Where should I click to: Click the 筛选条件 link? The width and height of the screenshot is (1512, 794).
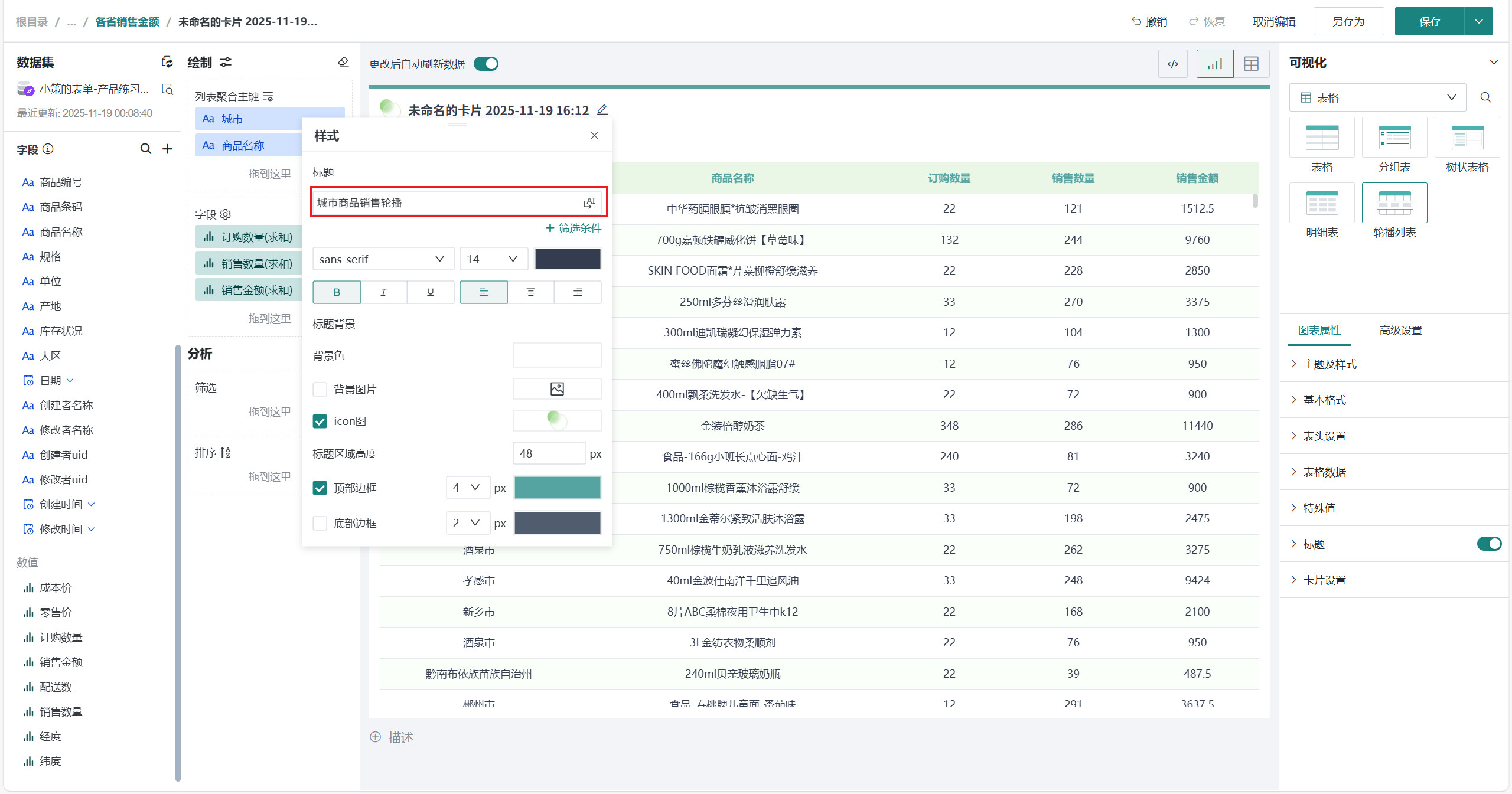click(x=573, y=228)
